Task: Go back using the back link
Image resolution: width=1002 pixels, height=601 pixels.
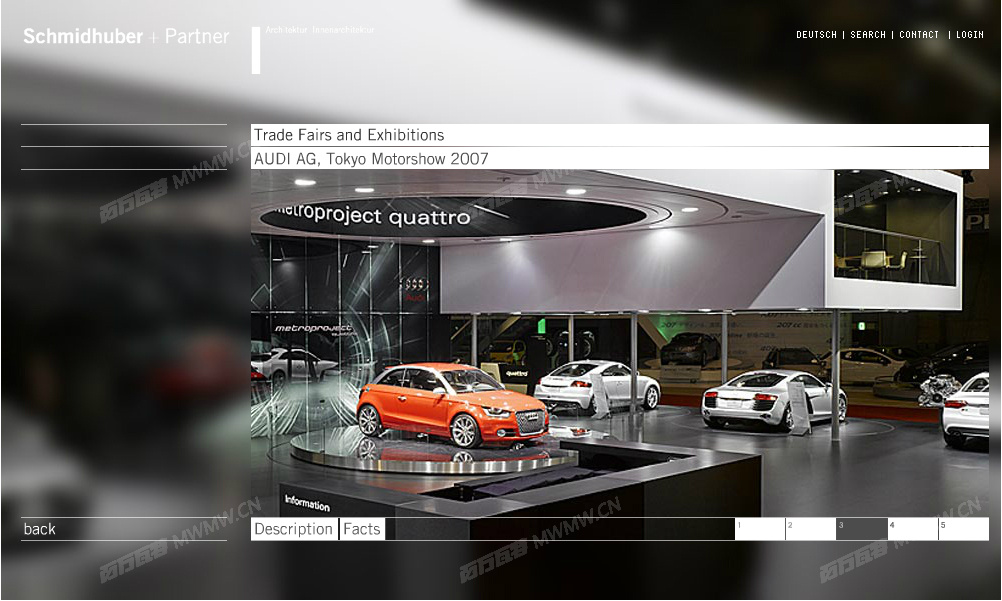Action: click(x=40, y=529)
